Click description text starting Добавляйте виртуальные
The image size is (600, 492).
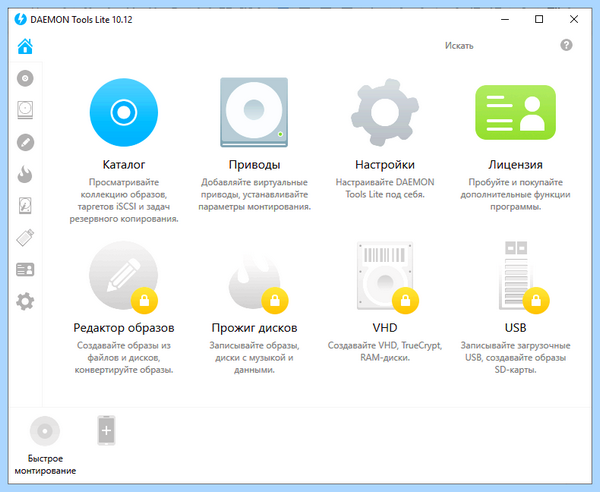point(254,194)
